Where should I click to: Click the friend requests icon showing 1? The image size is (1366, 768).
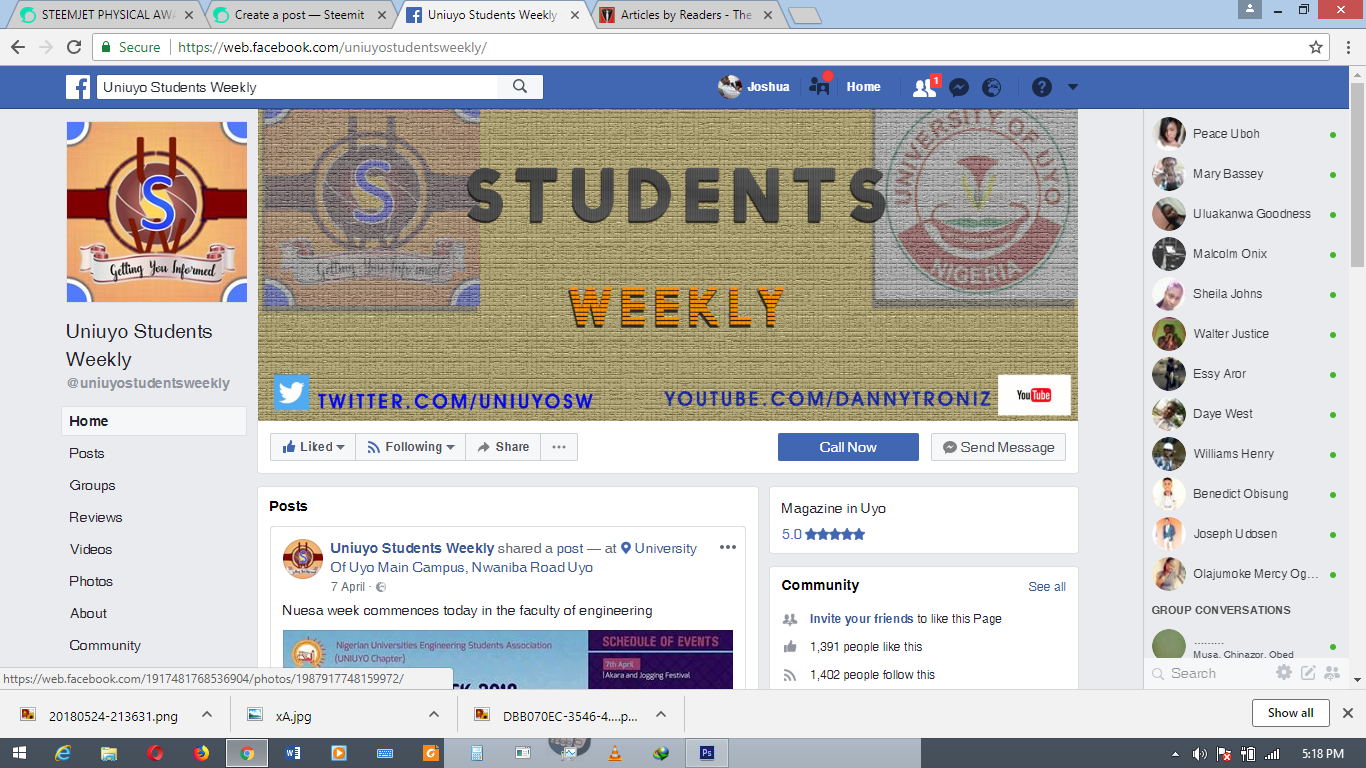(922, 87)
